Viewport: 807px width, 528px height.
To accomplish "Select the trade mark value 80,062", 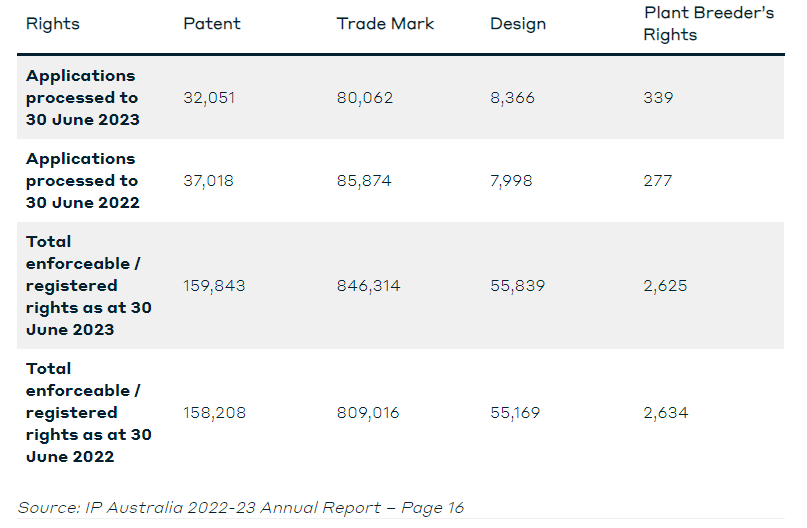I will [365, 98].
